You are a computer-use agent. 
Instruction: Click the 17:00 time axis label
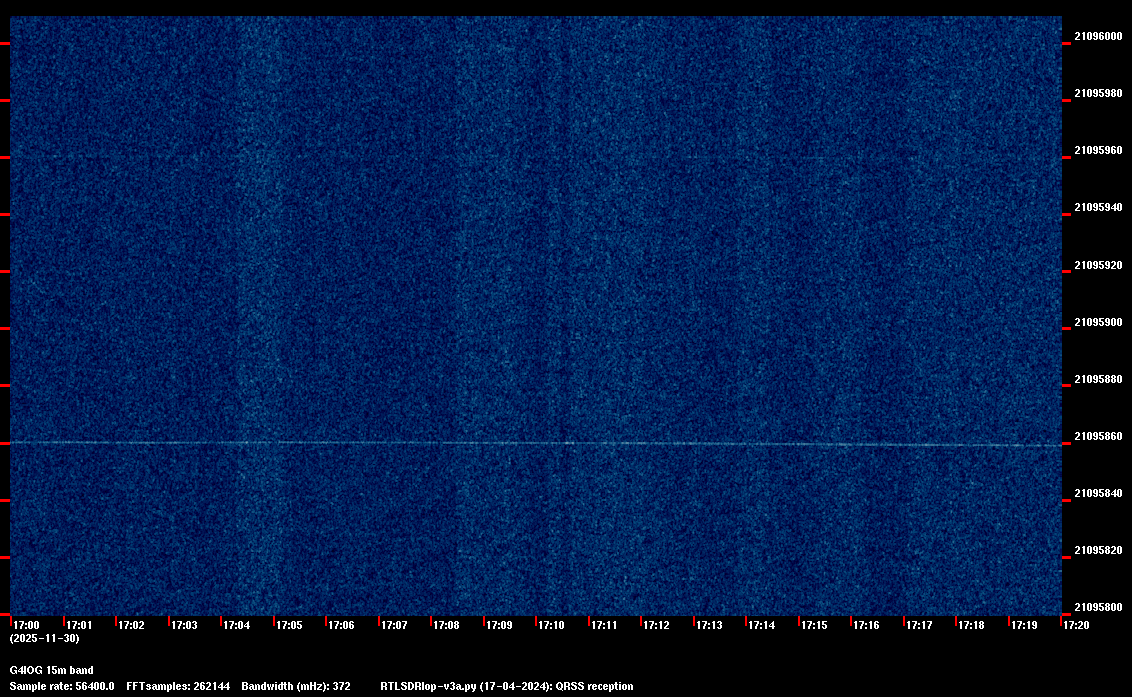(x=27, y=625)
